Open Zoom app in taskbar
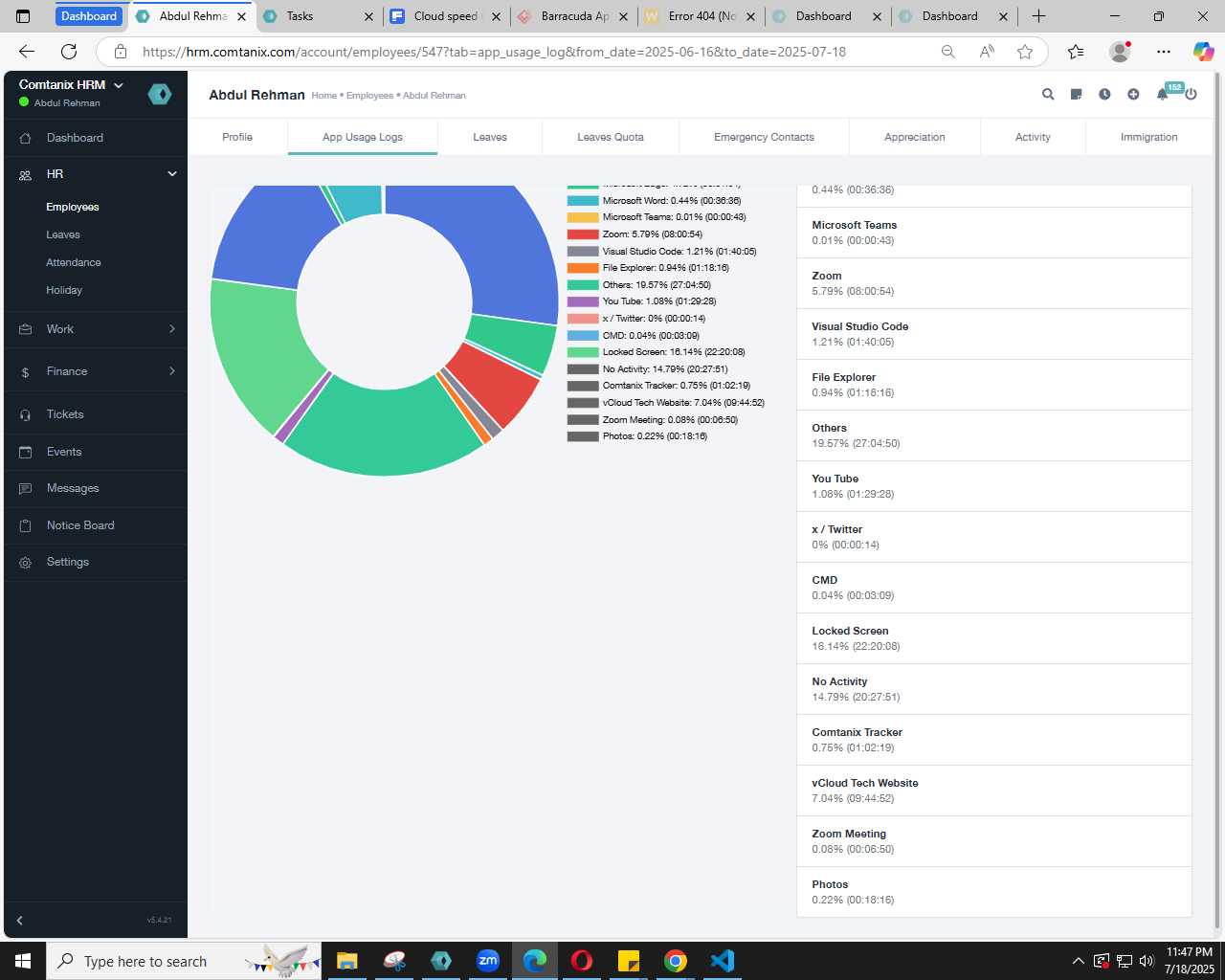This screenshot has width=1225, height=980. [488, 960]
